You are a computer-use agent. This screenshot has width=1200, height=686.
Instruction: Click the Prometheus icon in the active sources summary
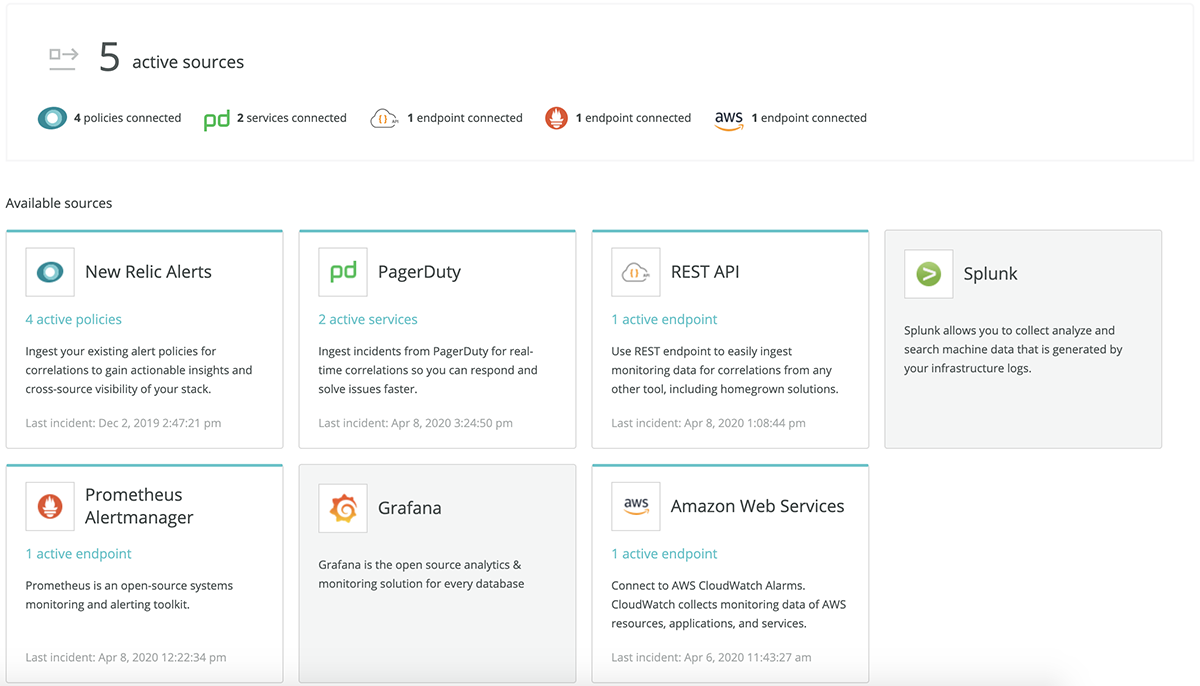pos(556,118)
